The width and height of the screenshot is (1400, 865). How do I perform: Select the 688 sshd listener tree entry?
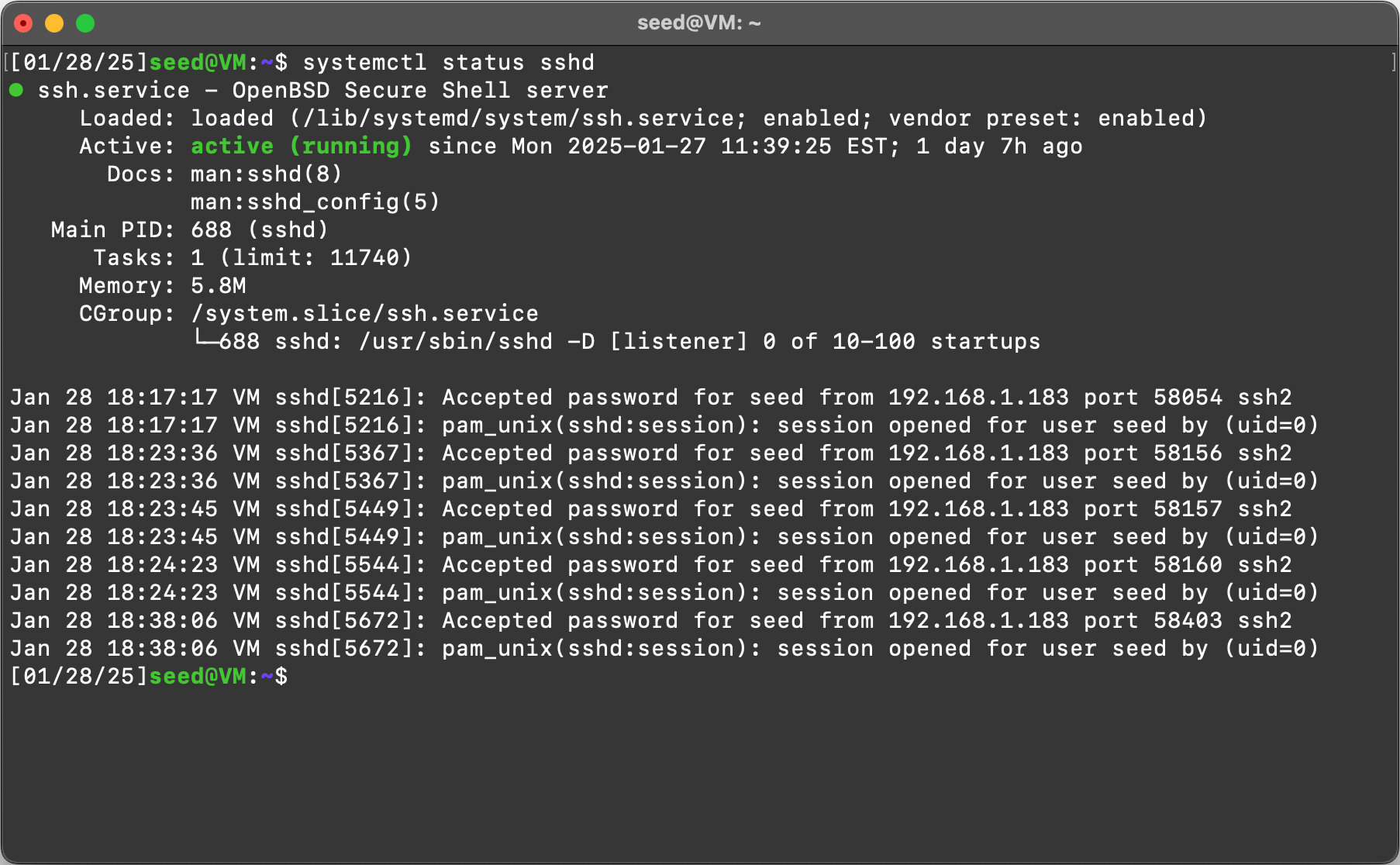616,341
